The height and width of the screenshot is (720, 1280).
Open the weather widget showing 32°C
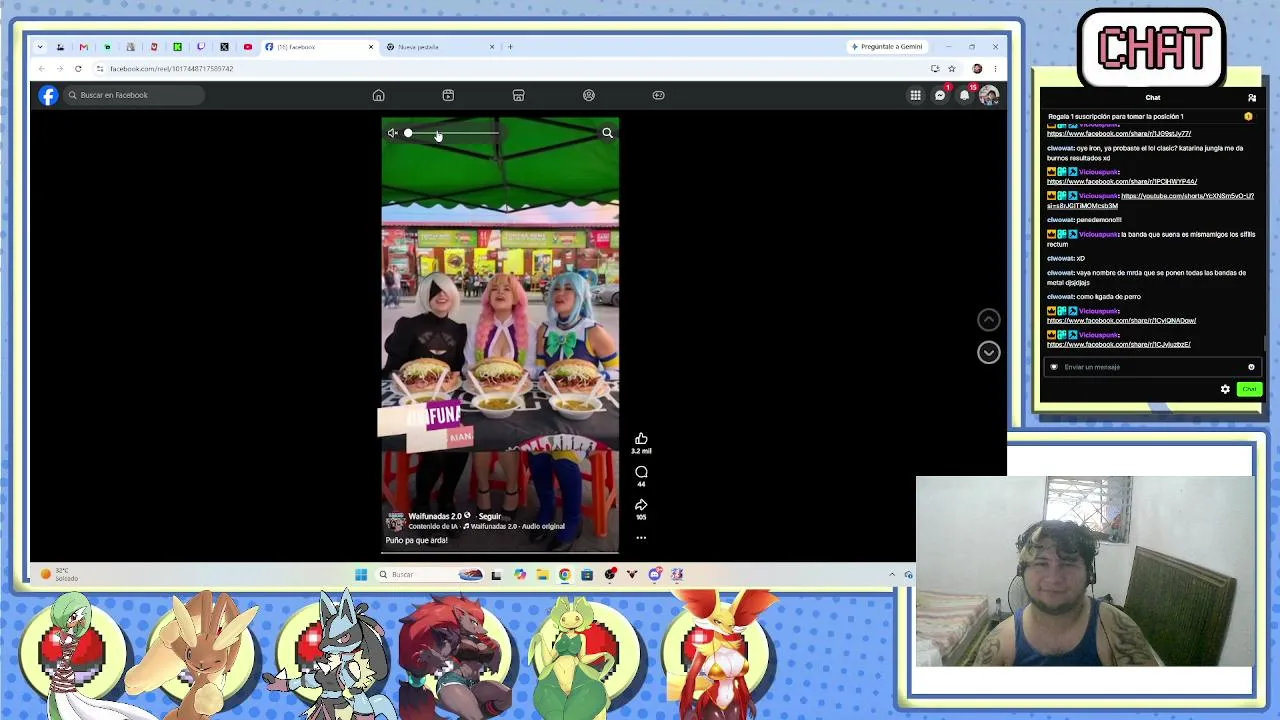pyautogui.click(x=60, y=575)
